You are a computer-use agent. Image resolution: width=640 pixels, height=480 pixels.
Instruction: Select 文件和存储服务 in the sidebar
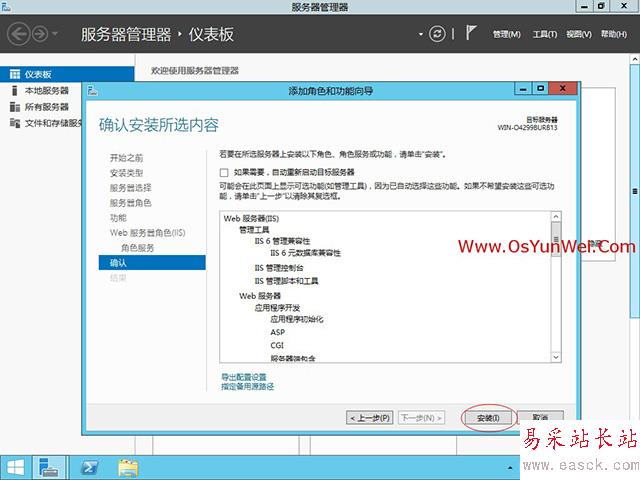coord(53,123)
